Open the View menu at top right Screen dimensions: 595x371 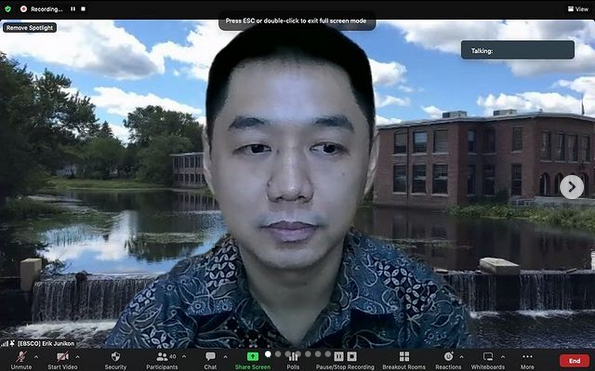tap(578, 9)
